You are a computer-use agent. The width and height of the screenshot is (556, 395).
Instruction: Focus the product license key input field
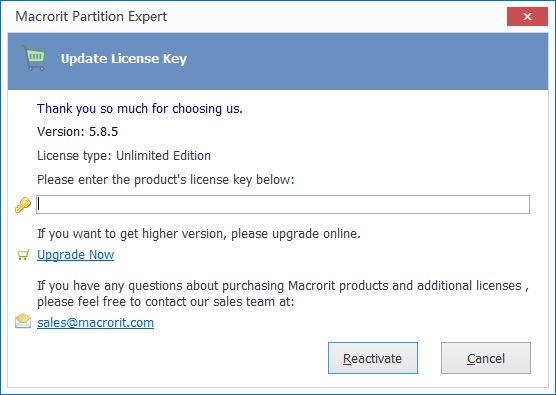coord(283,205)
